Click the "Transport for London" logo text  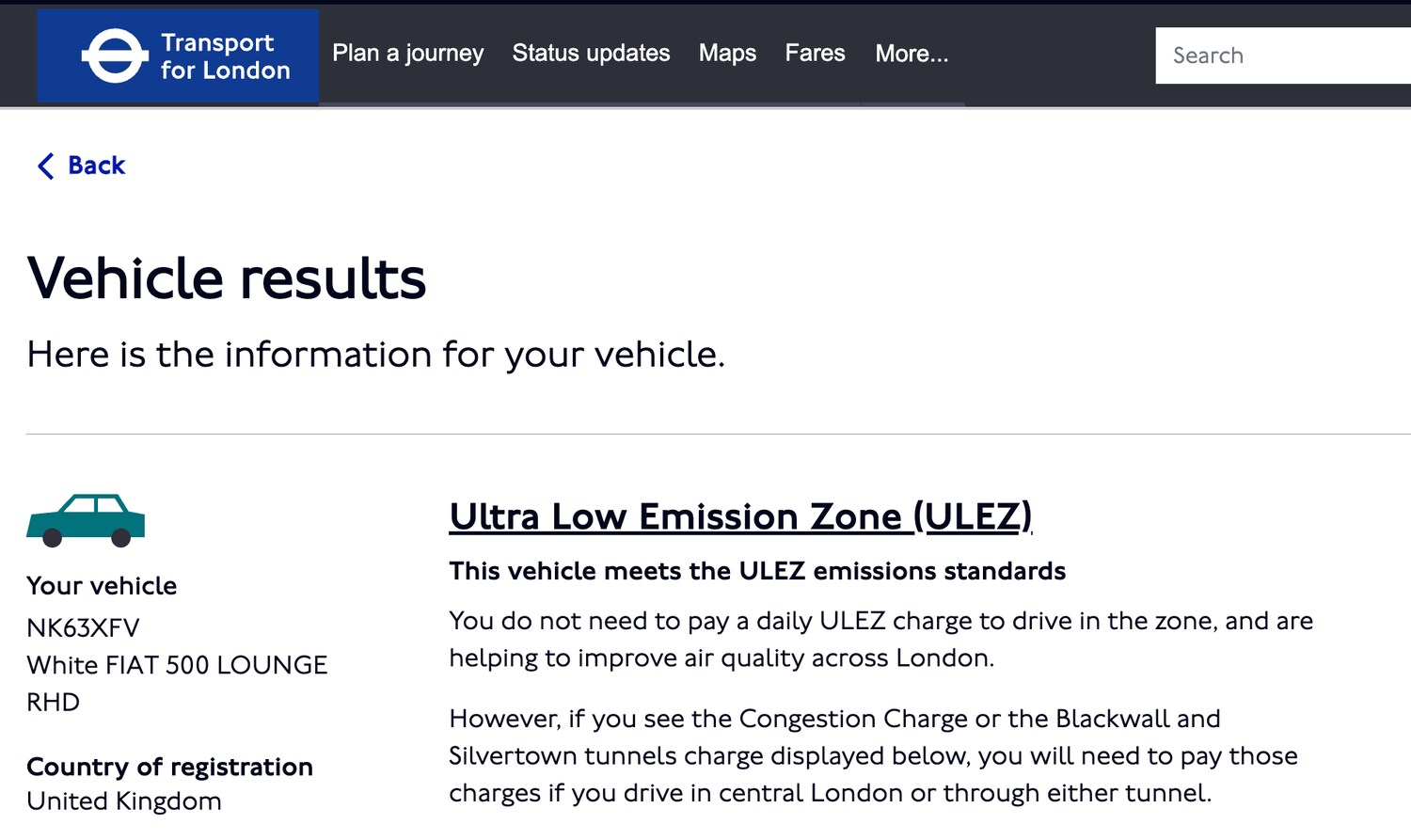[x=225, y=56]
